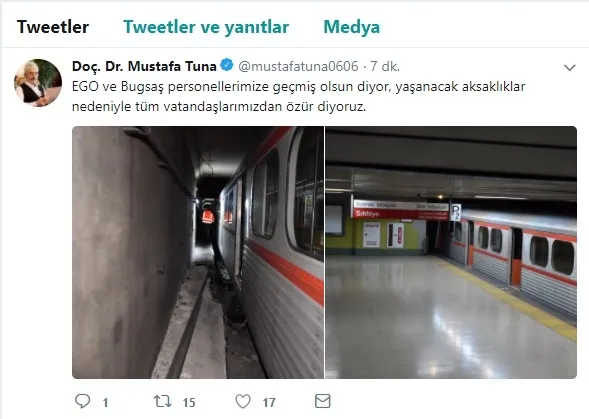Switch to Tweetler ve yanıtlar tab

click(206, 27)
